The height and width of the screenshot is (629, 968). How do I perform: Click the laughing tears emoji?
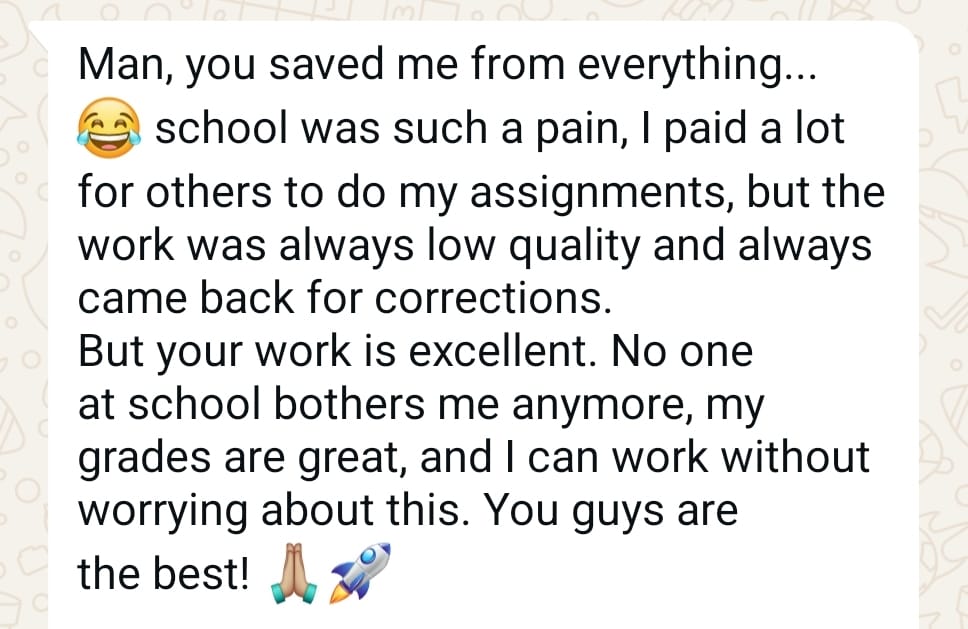pos(109,128)
